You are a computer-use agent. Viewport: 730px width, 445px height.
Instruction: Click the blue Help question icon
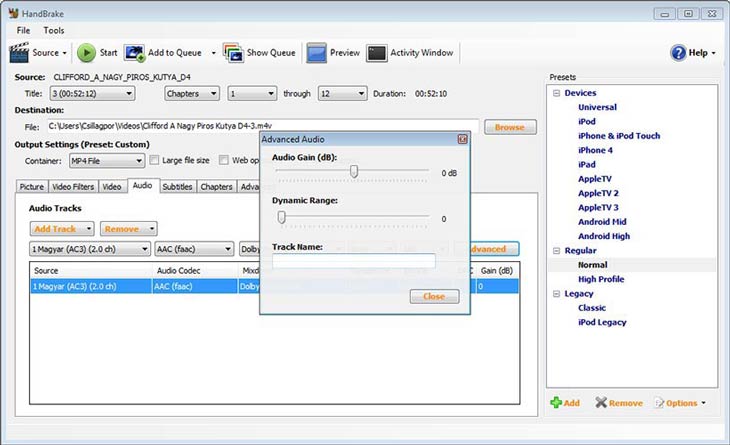click(x=678, y=52)
